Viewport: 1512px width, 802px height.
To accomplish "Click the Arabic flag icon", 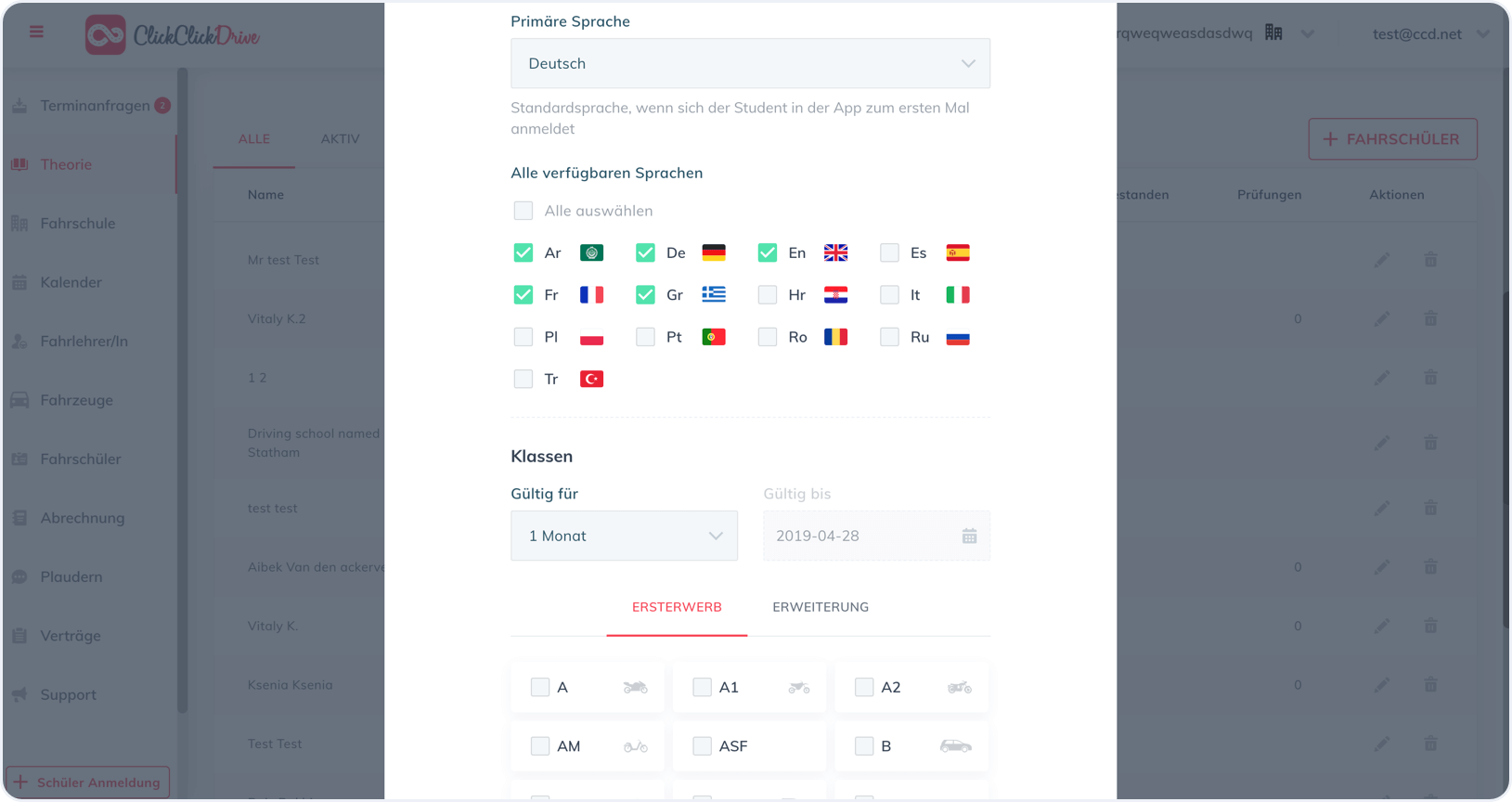I will tap(591, 252).
